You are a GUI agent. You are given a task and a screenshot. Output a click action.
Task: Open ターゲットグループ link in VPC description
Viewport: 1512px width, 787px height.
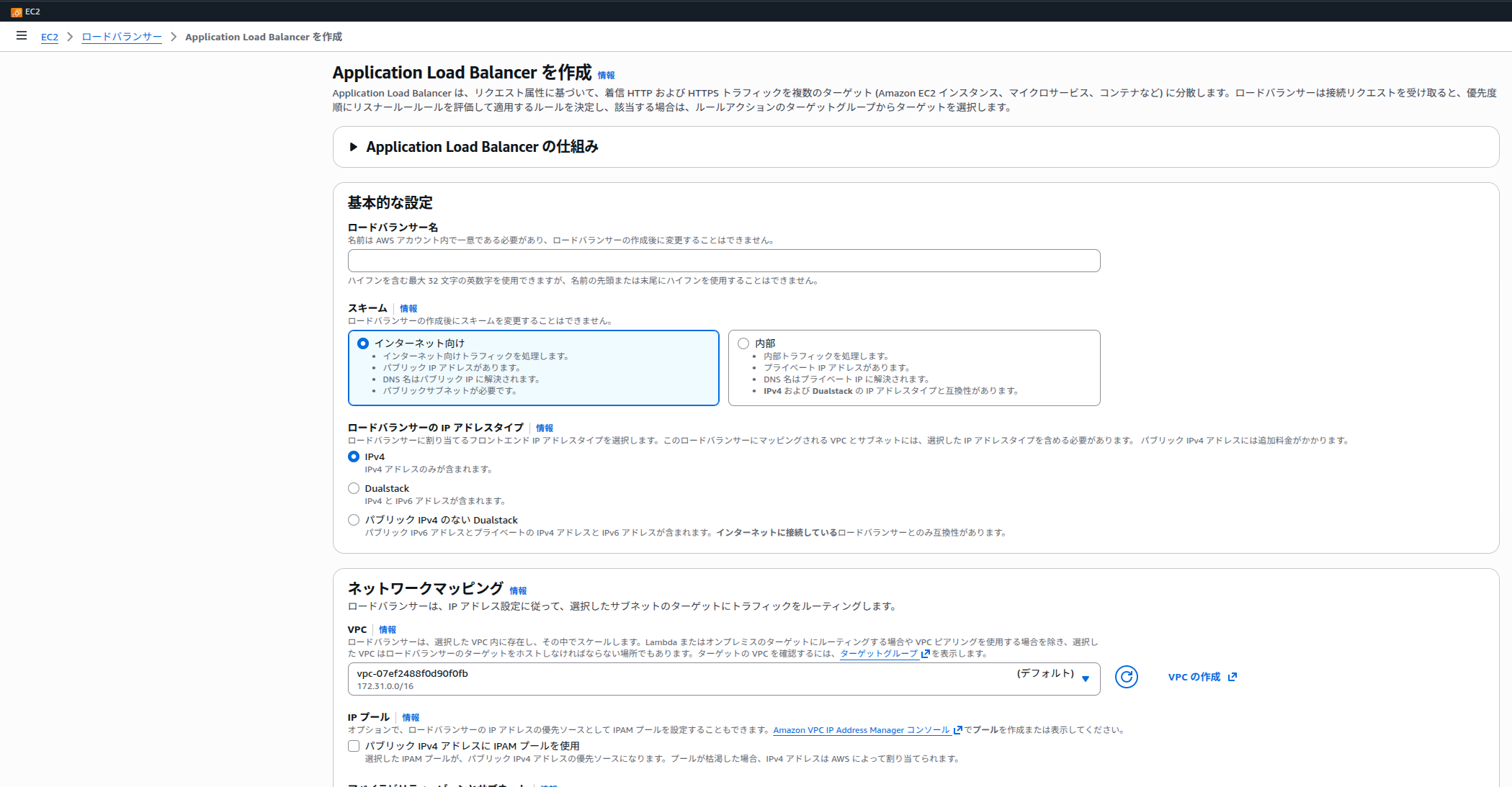(x=879, y=654)
